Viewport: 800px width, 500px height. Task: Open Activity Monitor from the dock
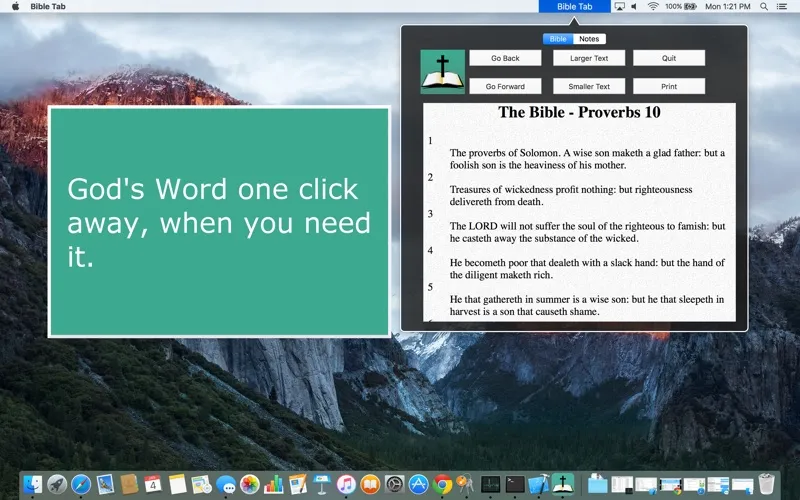tap(490, 484)
